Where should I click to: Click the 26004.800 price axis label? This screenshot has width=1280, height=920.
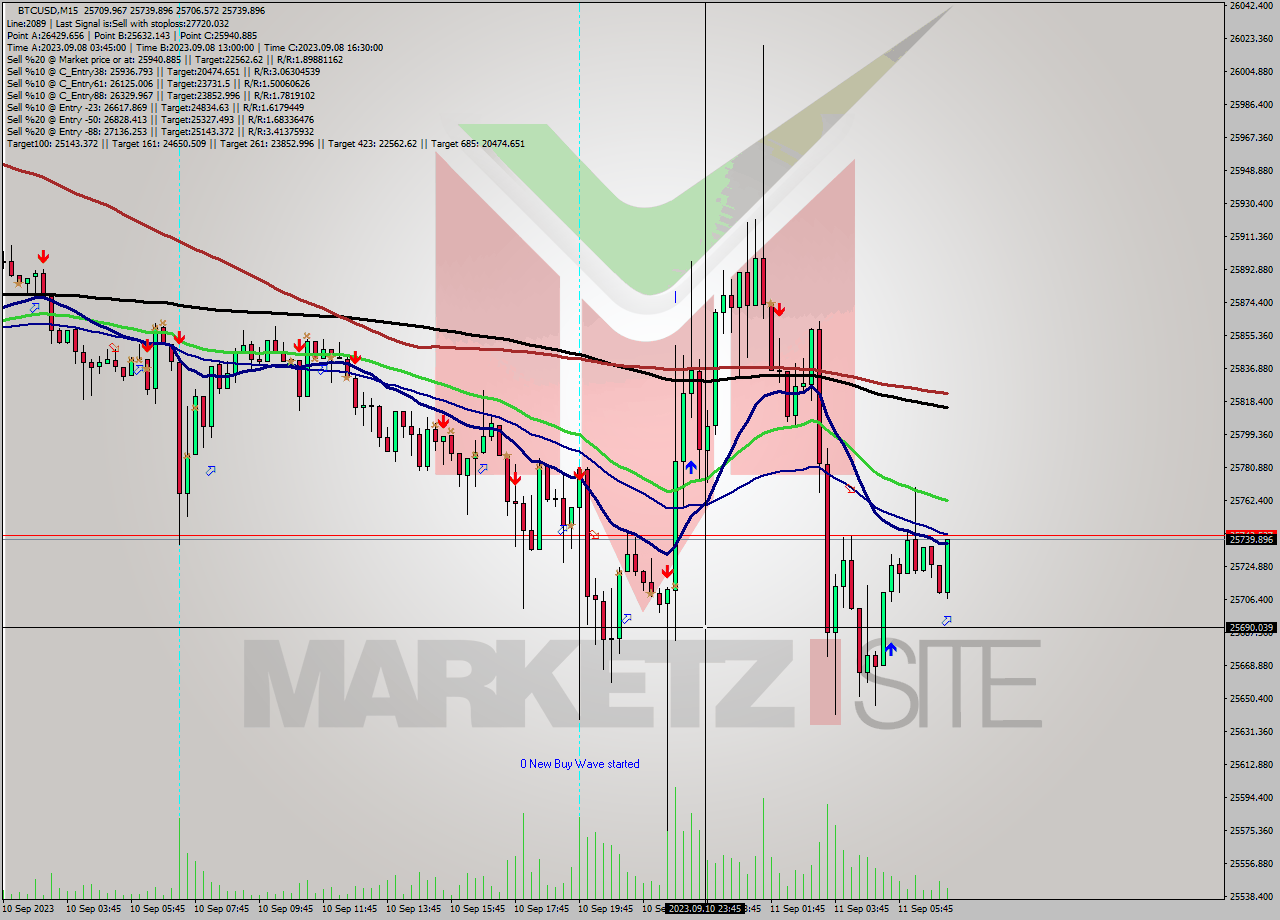coord(1251,72)
